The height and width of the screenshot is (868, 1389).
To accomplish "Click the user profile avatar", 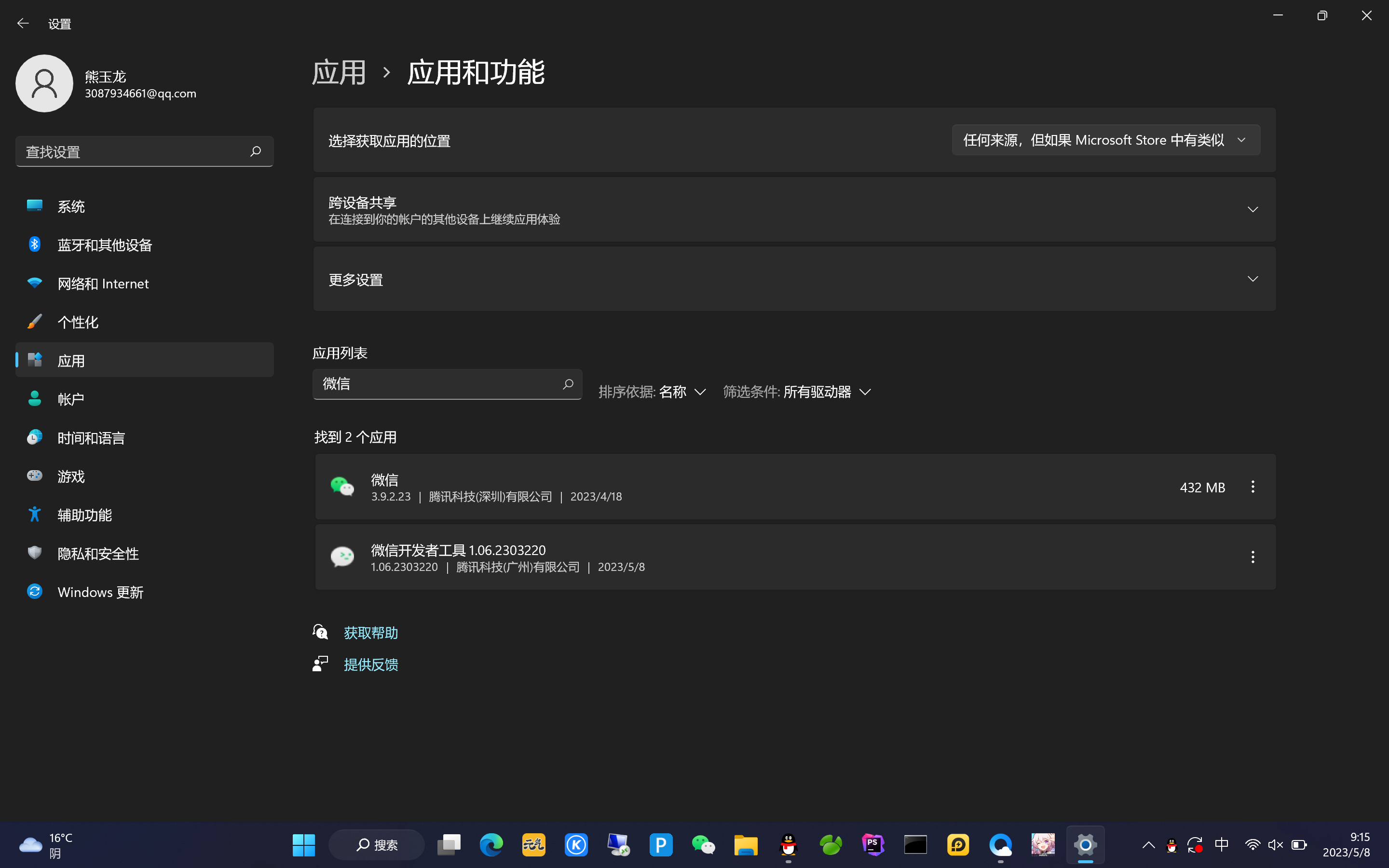I will tap(44, 84).
